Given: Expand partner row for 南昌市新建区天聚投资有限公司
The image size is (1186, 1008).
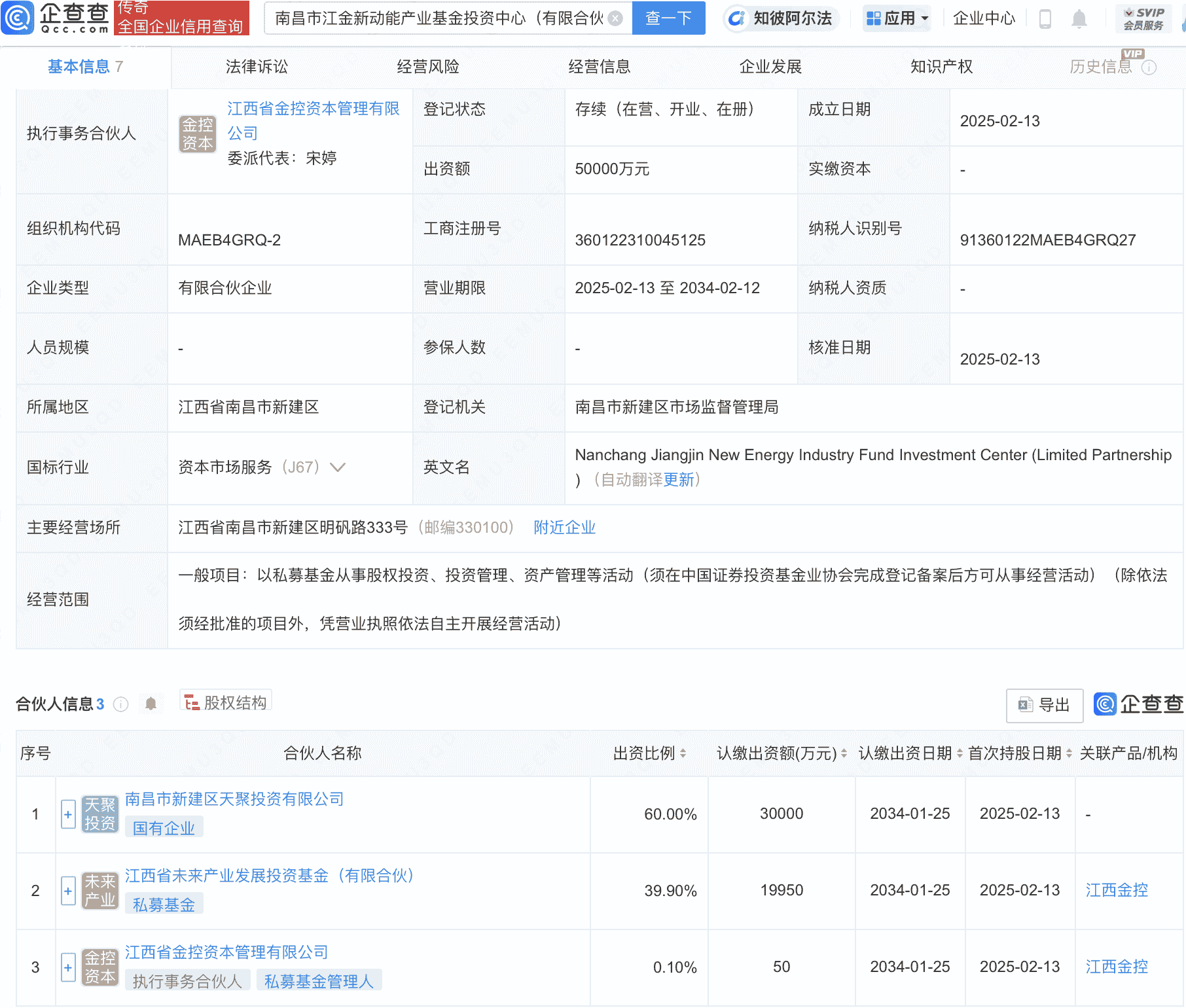Looking at the screenshot, I should [x=68, y=815].
